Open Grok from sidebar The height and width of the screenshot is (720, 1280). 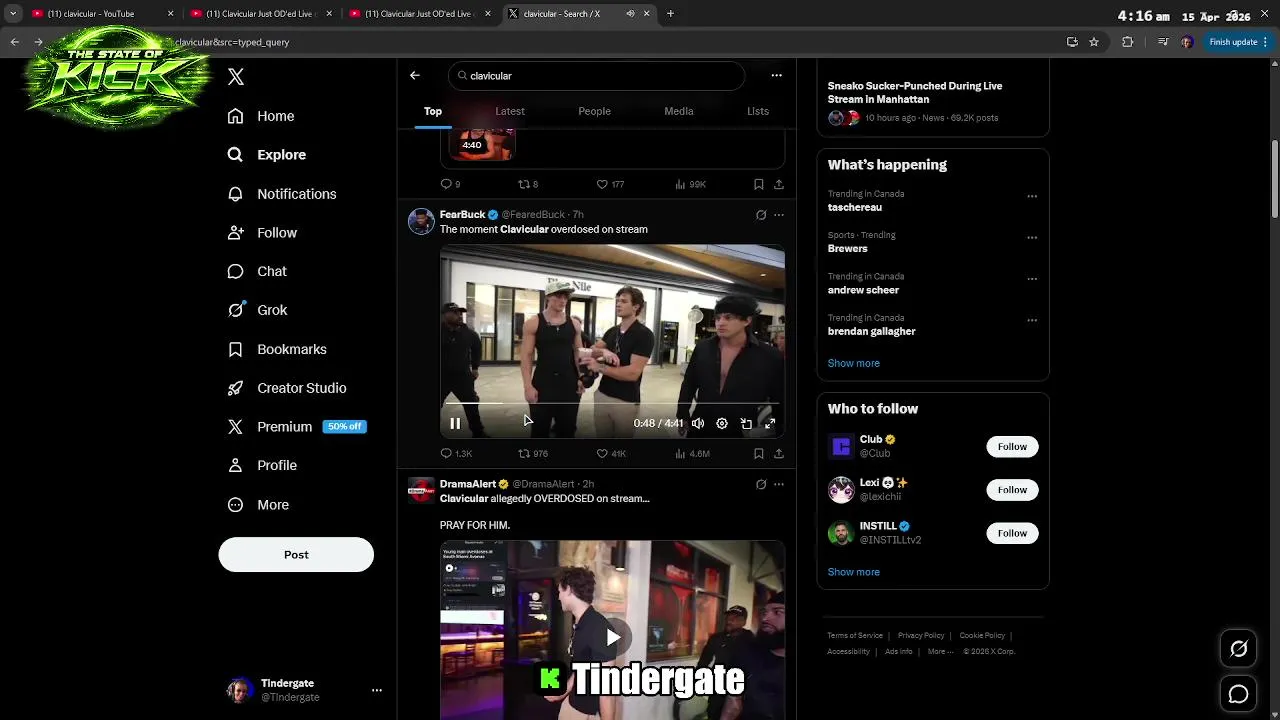pos(257,310)
